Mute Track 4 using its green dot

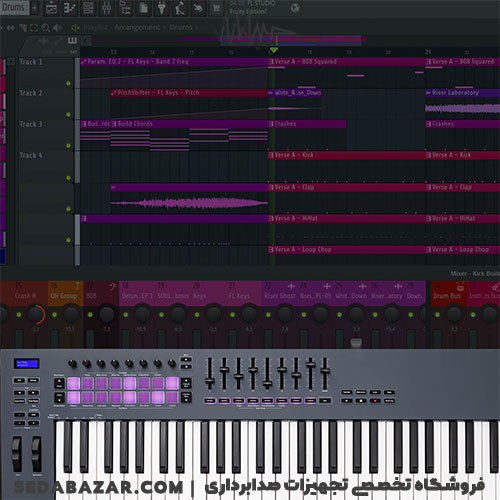click(x=68, y=178)
